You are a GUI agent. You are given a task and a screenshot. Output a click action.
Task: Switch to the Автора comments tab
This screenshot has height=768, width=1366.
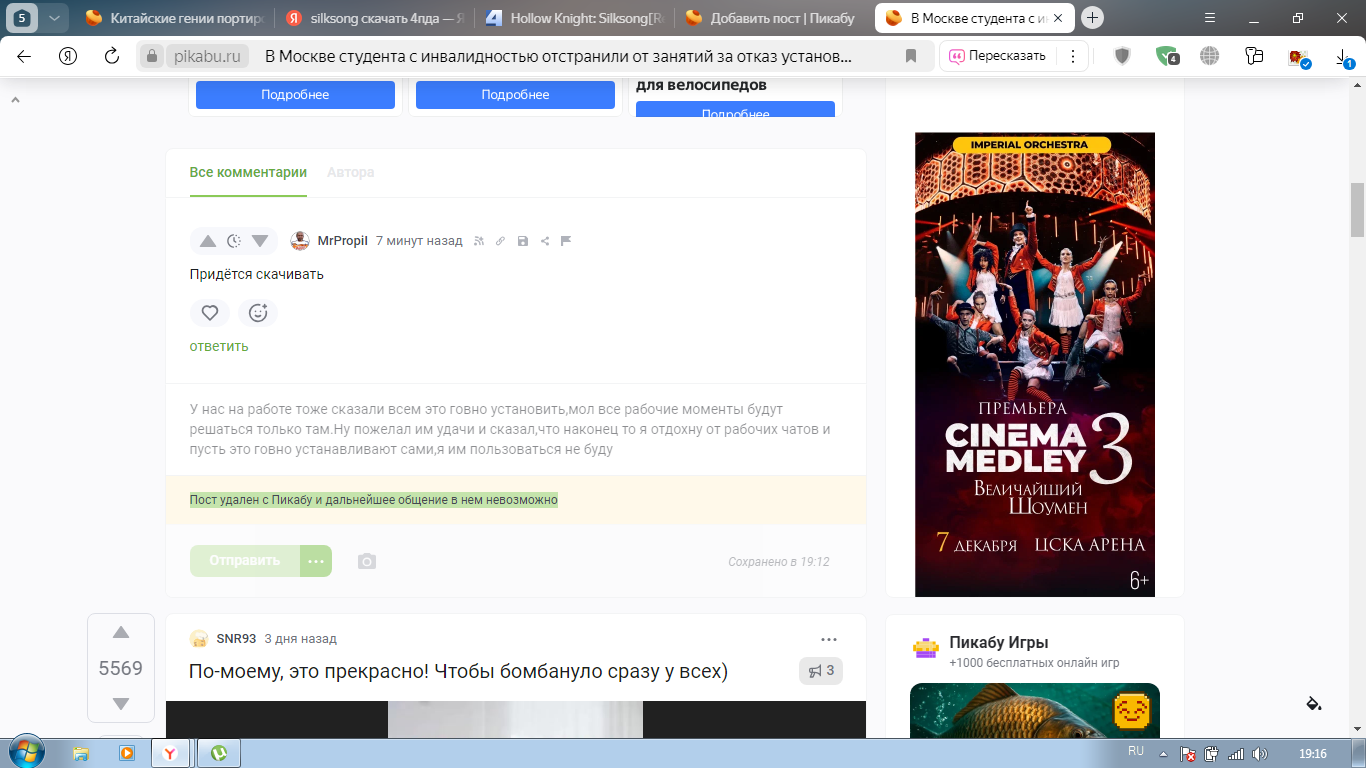tap(350, 172)
